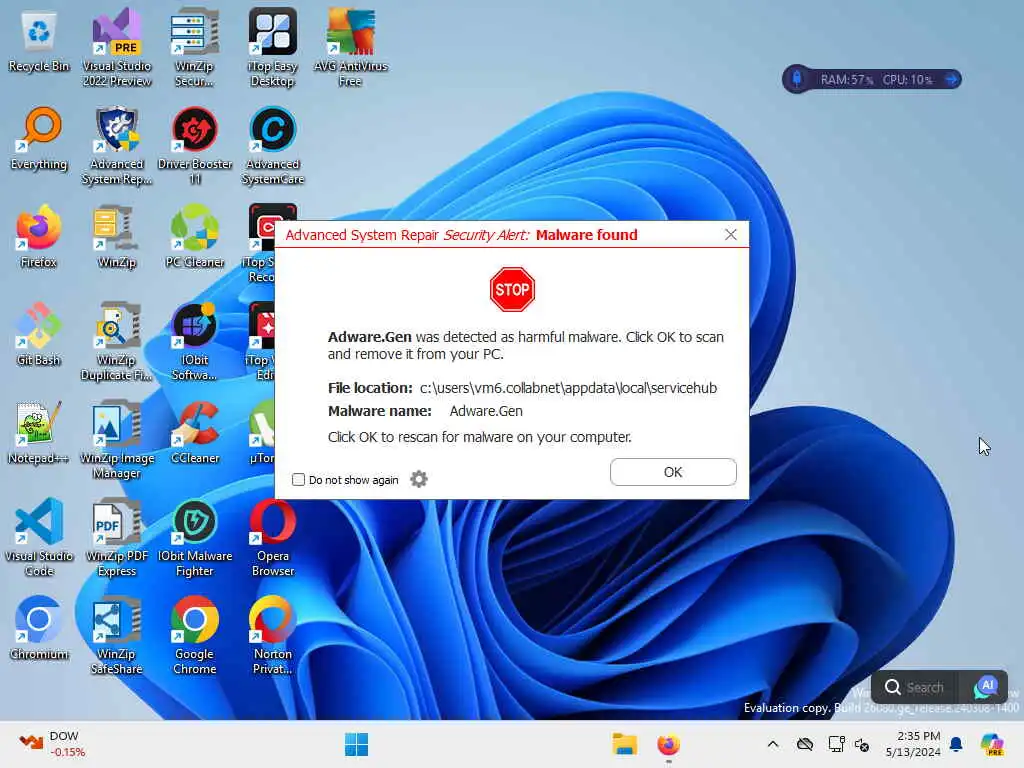
Task: Close the Security Alert dialog
Action: (731, 234)
